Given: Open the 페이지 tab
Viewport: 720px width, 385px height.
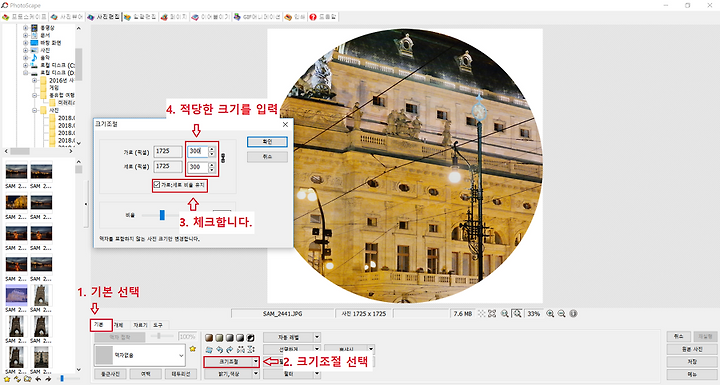Looking at the screenshot, I should click(x=174, y=17).
